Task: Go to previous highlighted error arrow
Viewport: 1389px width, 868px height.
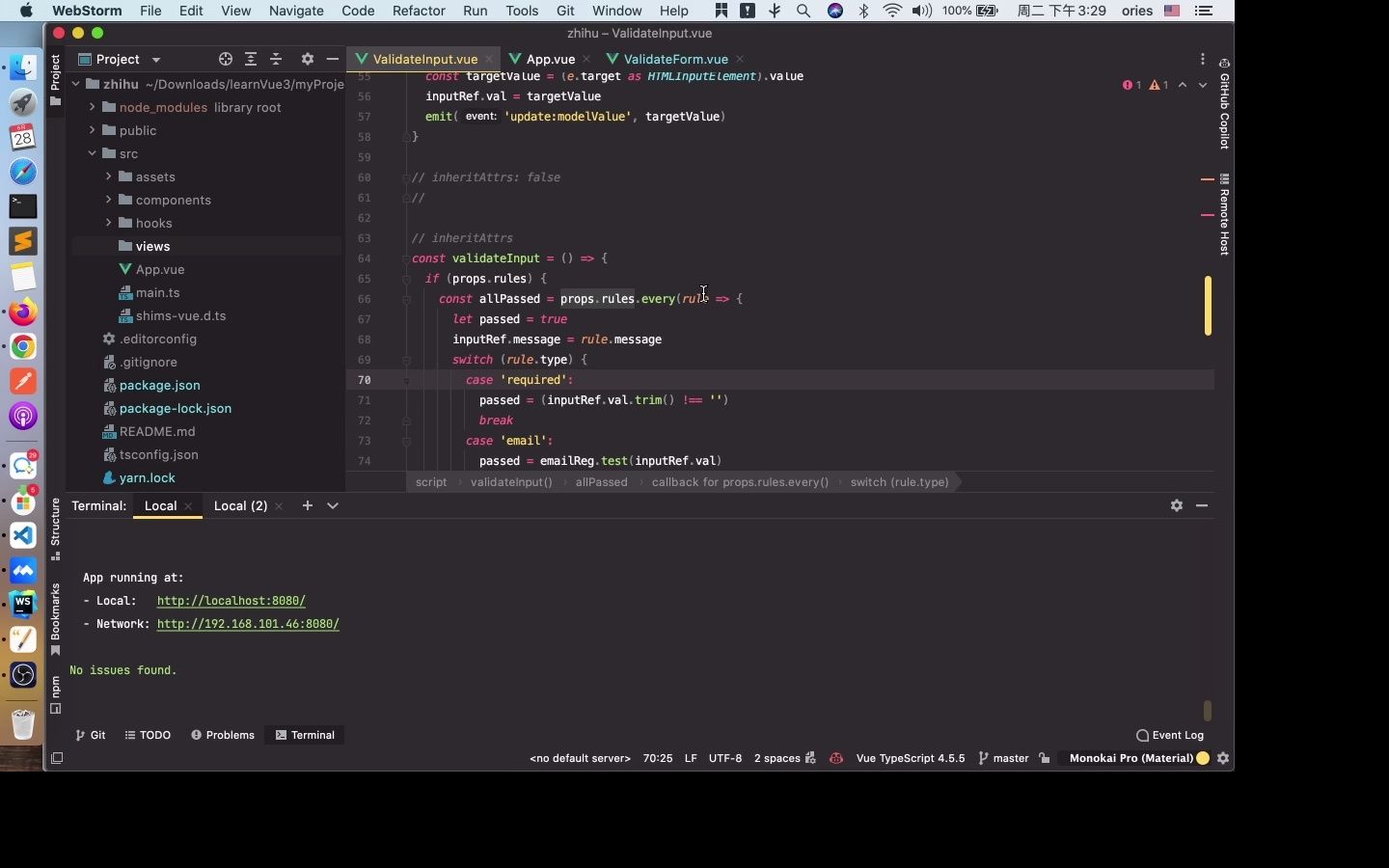Action: point(1183,85)
